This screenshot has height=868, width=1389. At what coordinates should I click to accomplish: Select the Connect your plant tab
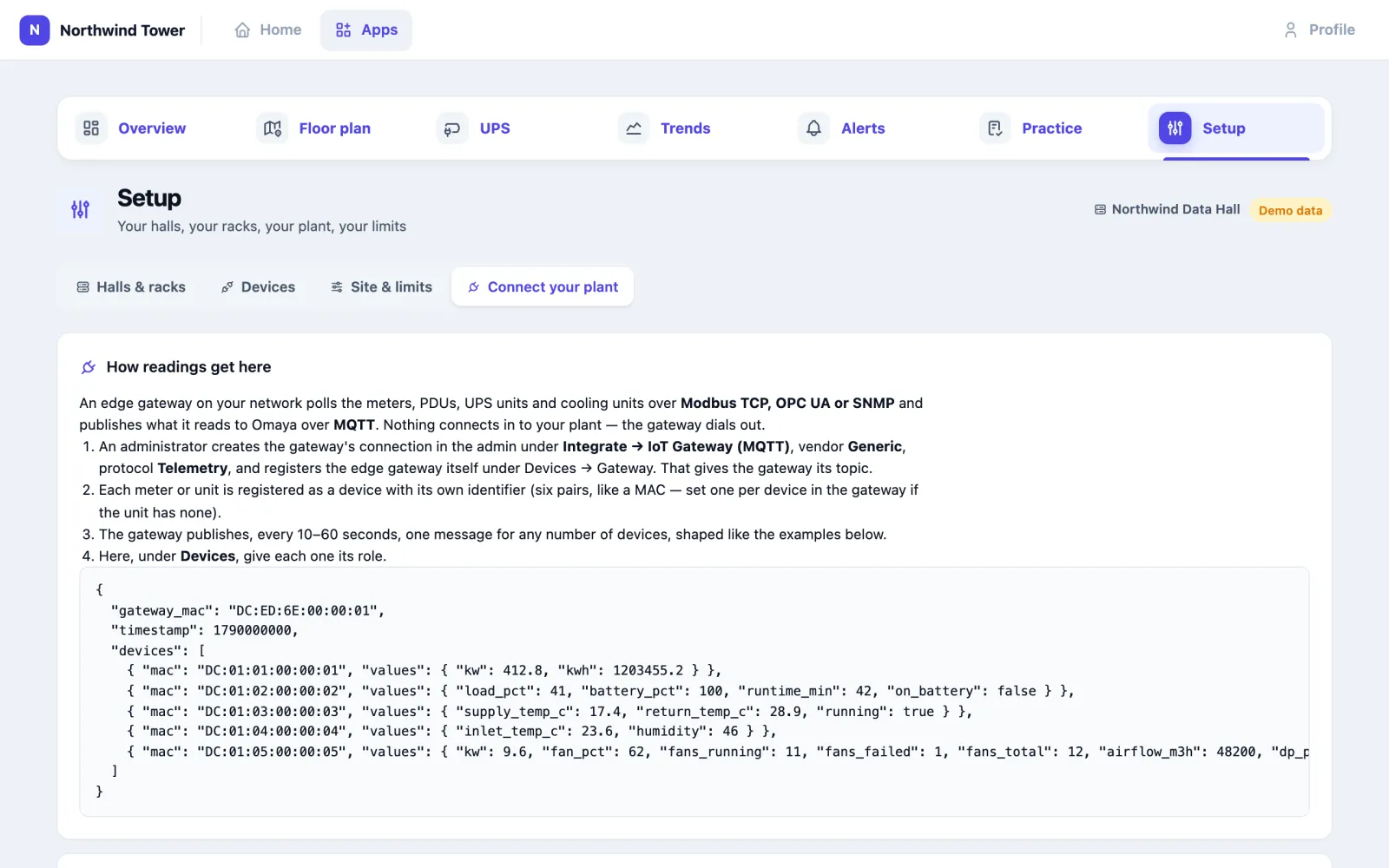(543, 287)
